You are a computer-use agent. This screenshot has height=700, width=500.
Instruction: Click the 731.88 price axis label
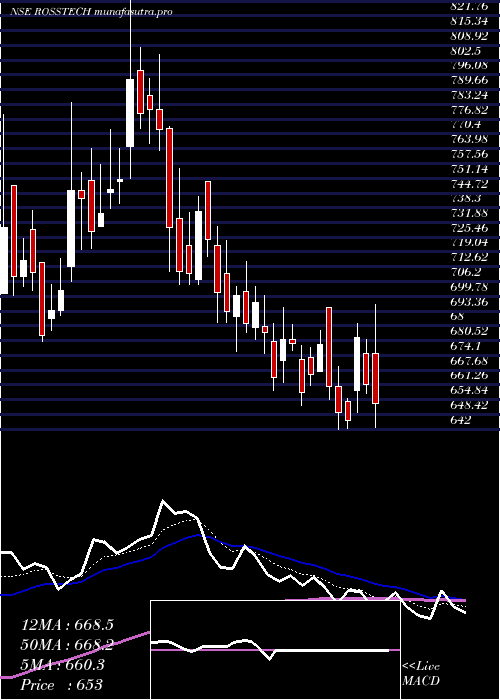pyautogui.click(x=469, y=213)
